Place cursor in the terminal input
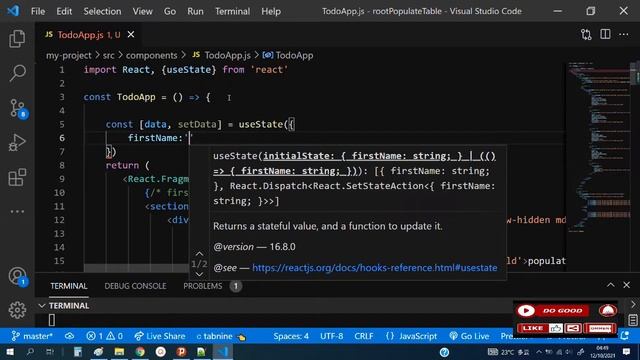The image size is (640, 360). [52, 320]
